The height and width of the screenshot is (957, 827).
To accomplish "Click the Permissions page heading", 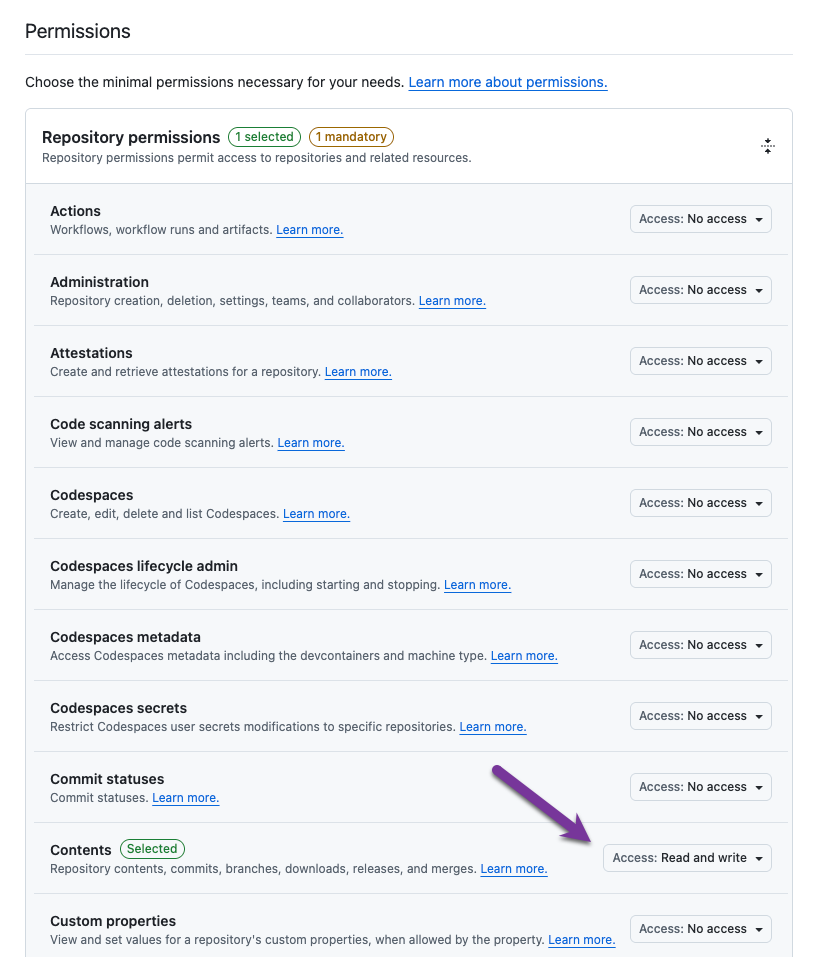I will pyautogui.click(x=78, y=31).
